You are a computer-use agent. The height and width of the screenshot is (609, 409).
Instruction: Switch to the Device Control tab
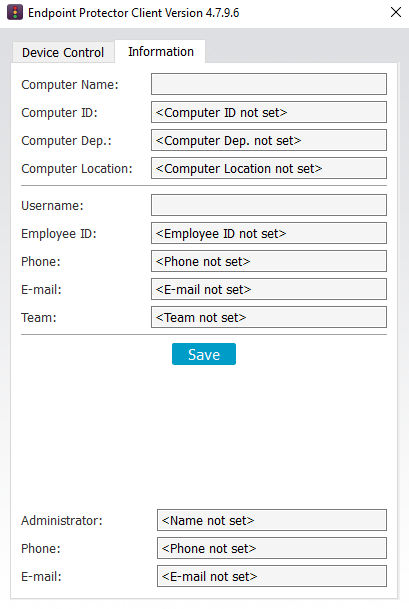(x=63, y=52)
